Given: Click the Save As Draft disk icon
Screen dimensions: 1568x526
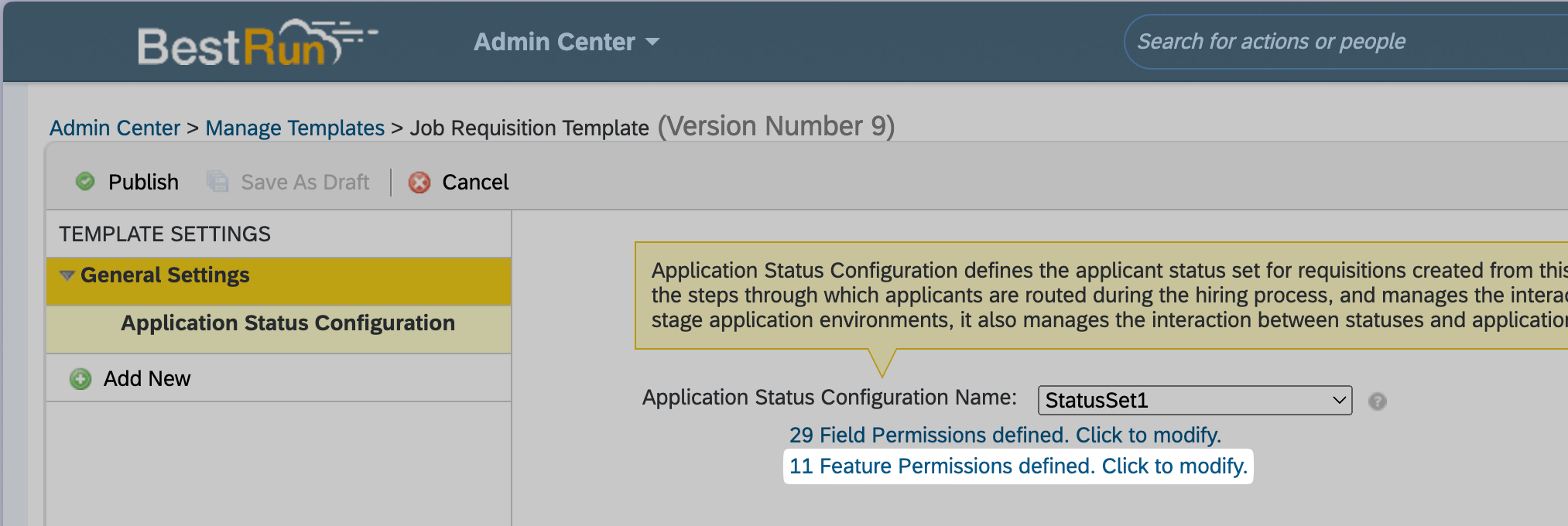Looking at the screenshot, I should (x=217, y=182).
